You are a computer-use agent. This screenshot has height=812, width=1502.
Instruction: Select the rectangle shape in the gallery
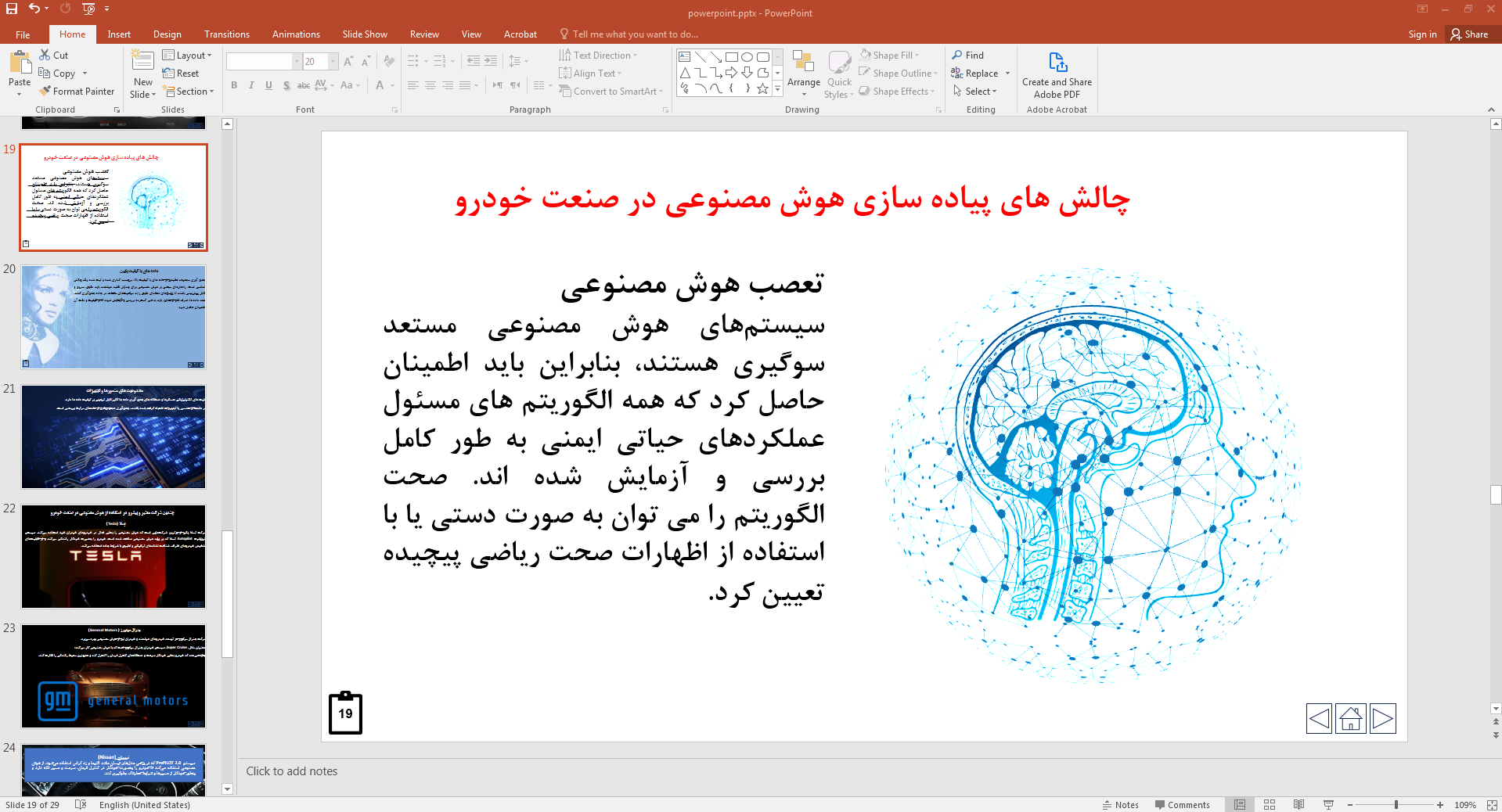point(732,57)
